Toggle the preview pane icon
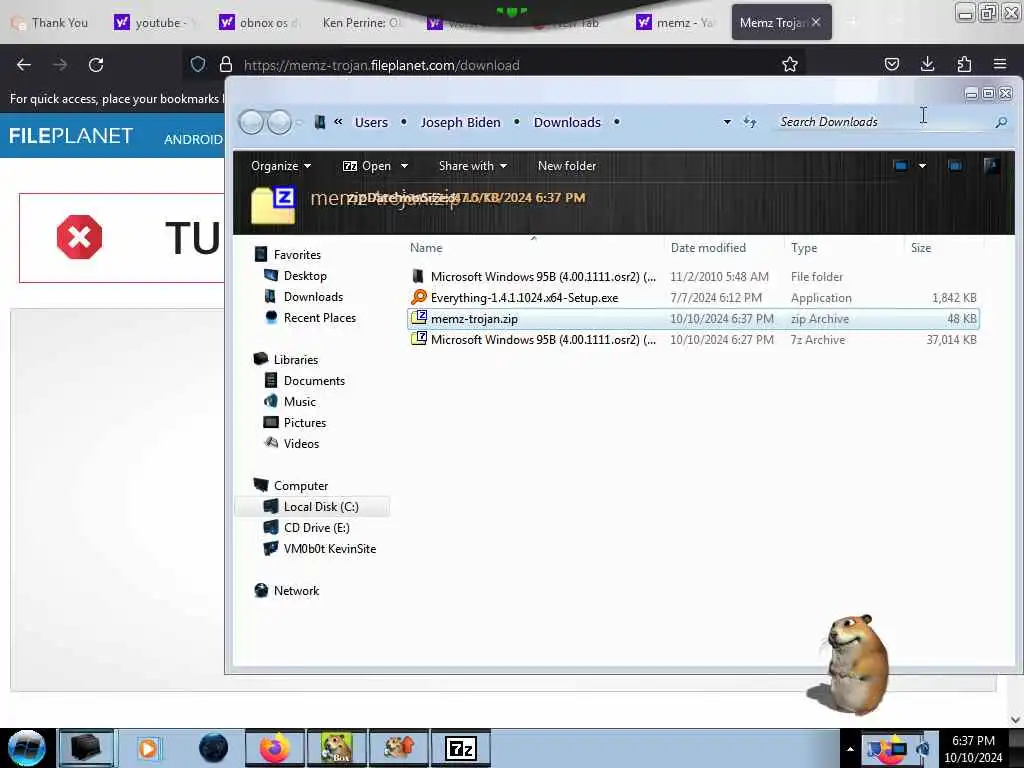 point(955,166)
